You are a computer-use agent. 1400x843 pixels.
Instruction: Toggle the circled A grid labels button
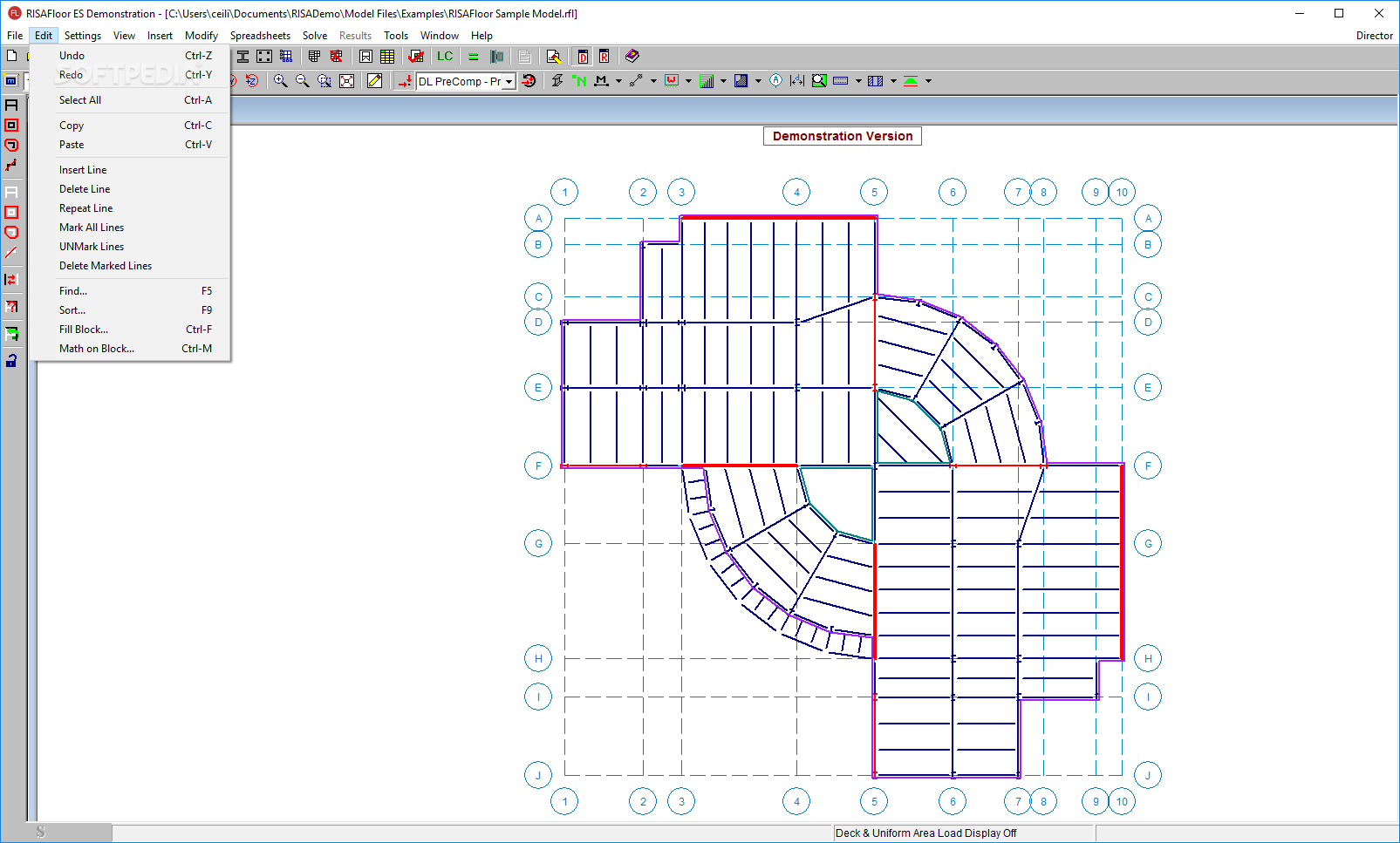pyautogui.click(x=776, y=81)
